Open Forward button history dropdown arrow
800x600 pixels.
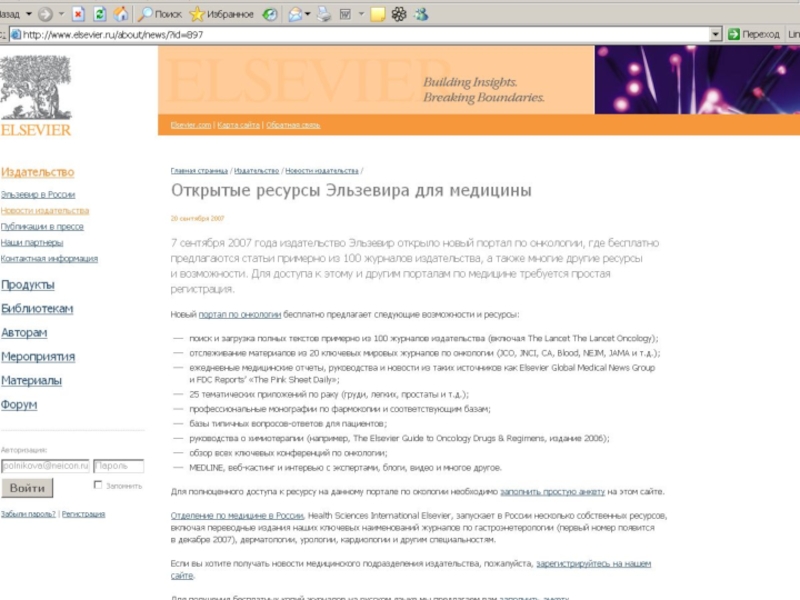pyautogui.click(x=61, y=14)
